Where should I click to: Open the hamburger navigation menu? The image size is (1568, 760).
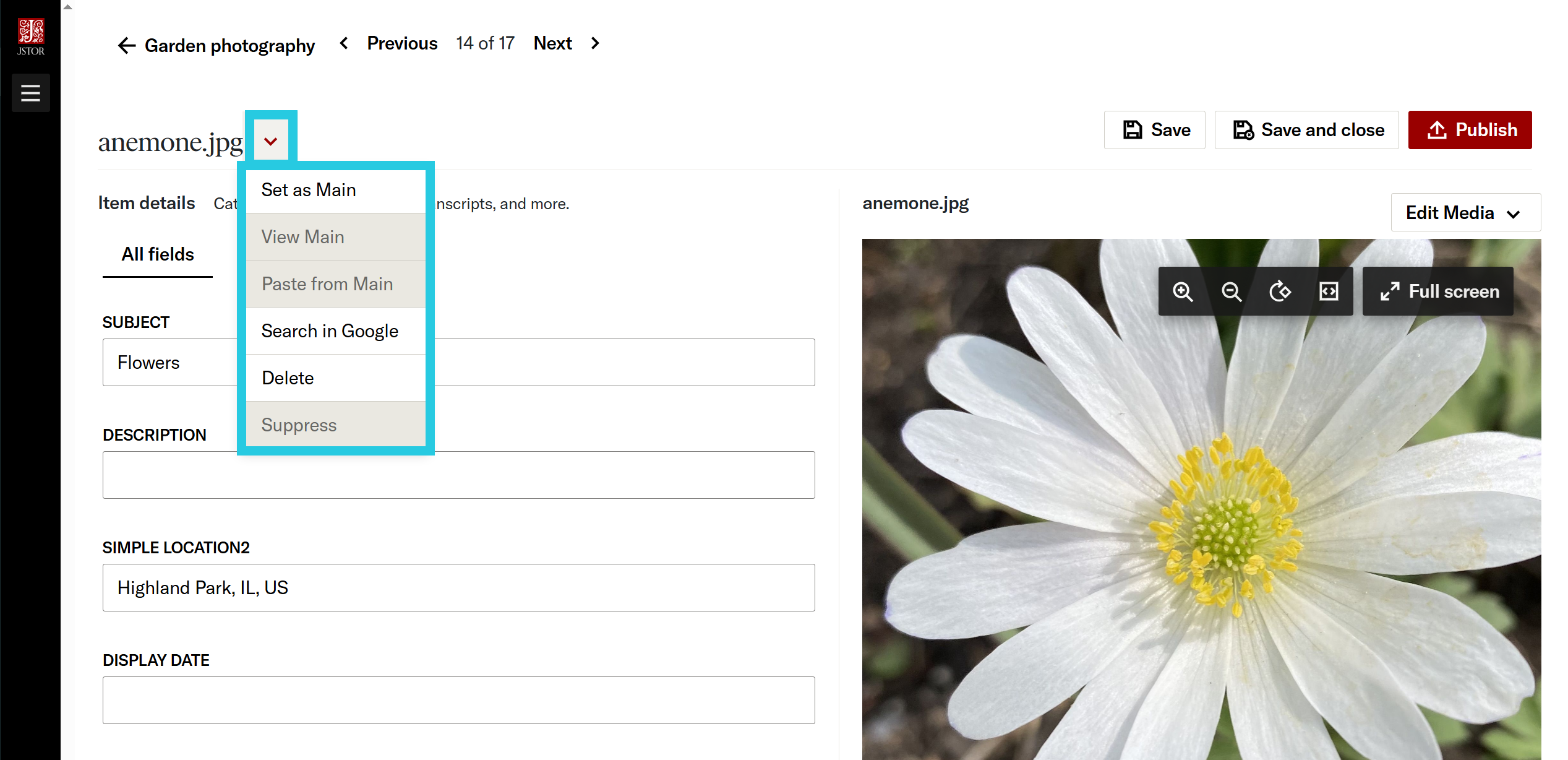[30, 93]
